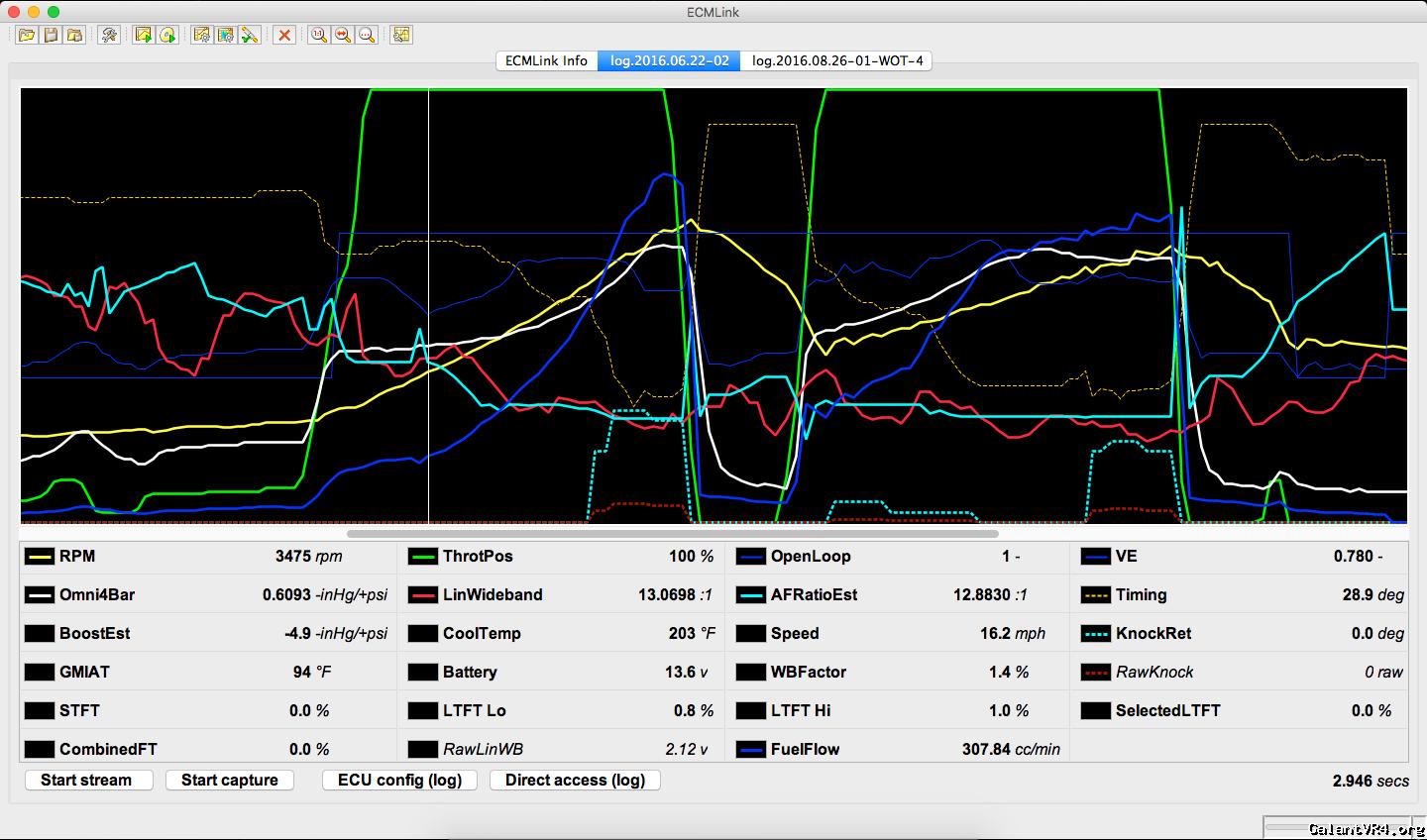Select the AFRatioEst legend label
Image resolution: width=1427 pixels, height=840 pixels.
tap(815, 595)
